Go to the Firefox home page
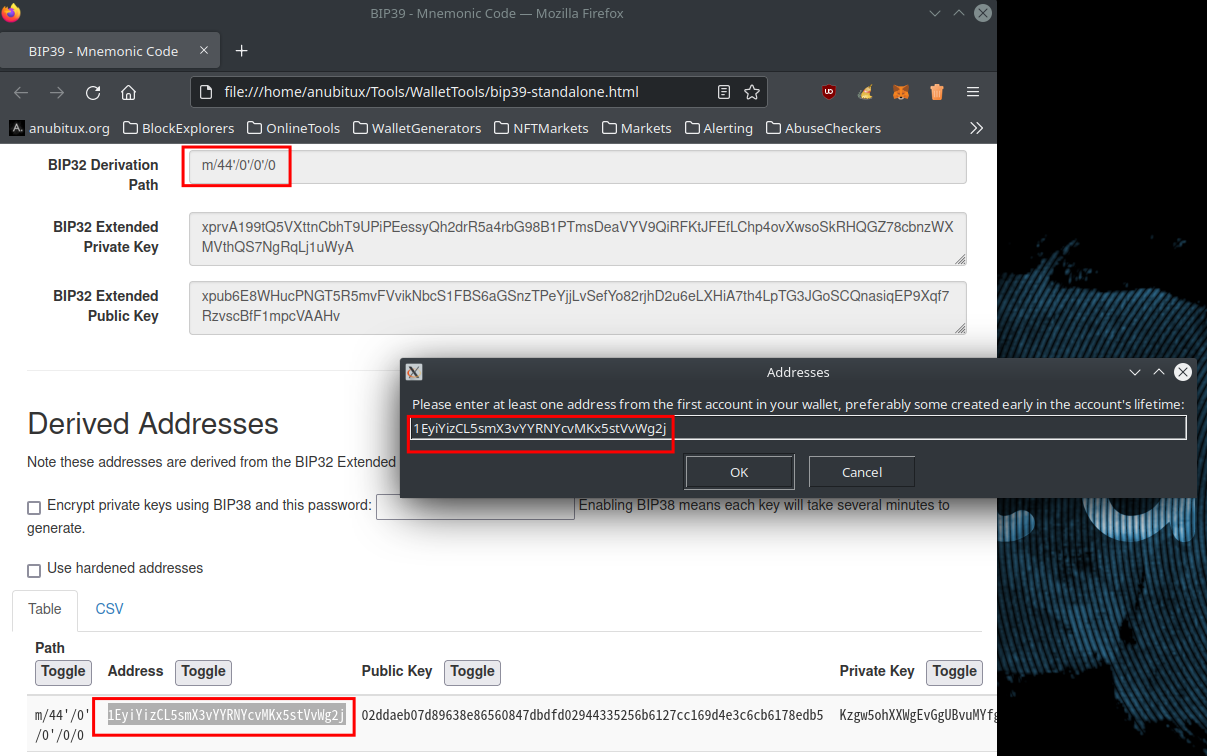1207x756 pixels. 128,92
